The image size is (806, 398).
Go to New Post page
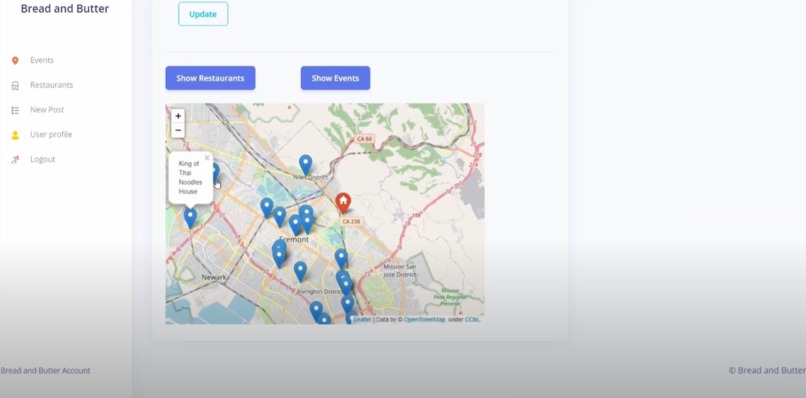(47, 110)
